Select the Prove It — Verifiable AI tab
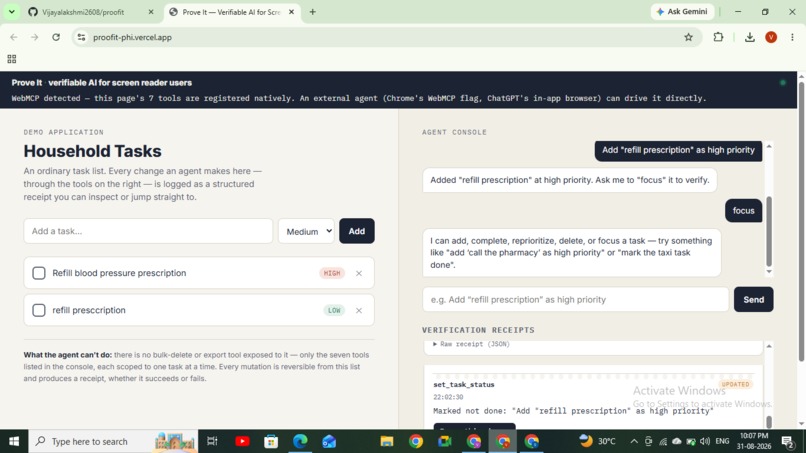The width and height of the screenshot is (806, 453). coord(232,12)
